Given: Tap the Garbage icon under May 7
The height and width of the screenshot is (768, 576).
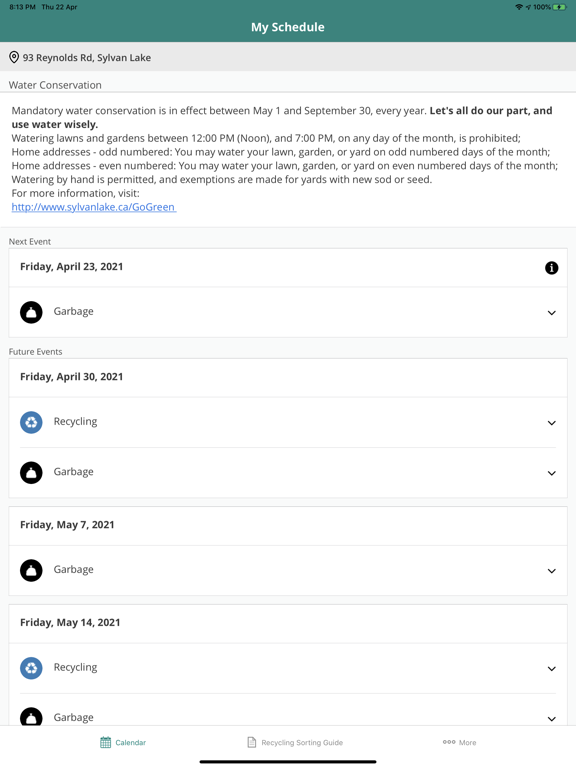Looking at the screenshot, I should click(x=31, y=570).
